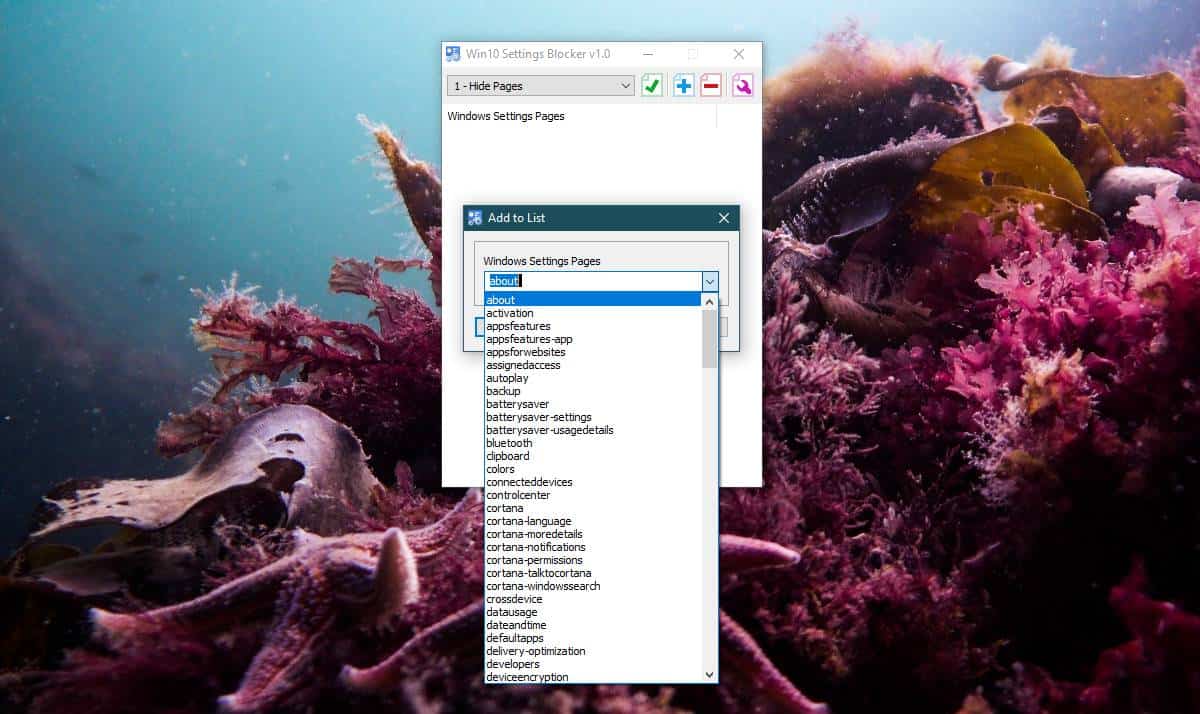1200x714 pixels.
Task: Select 'cortana-permissions' in the list
Action: coord(593,560)
